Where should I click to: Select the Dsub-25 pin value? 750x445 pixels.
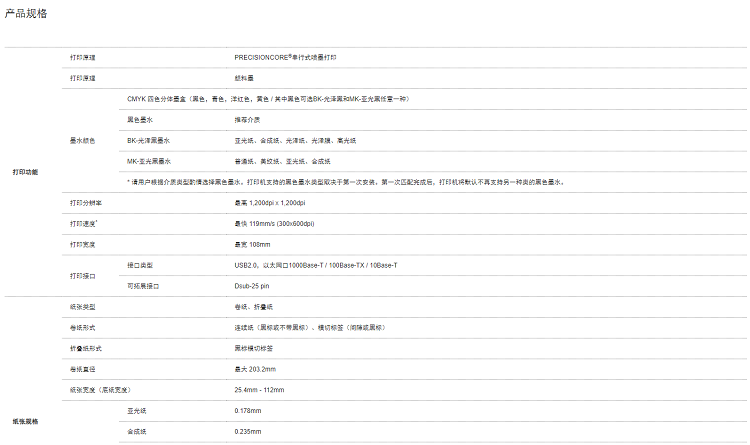[252, 286]
